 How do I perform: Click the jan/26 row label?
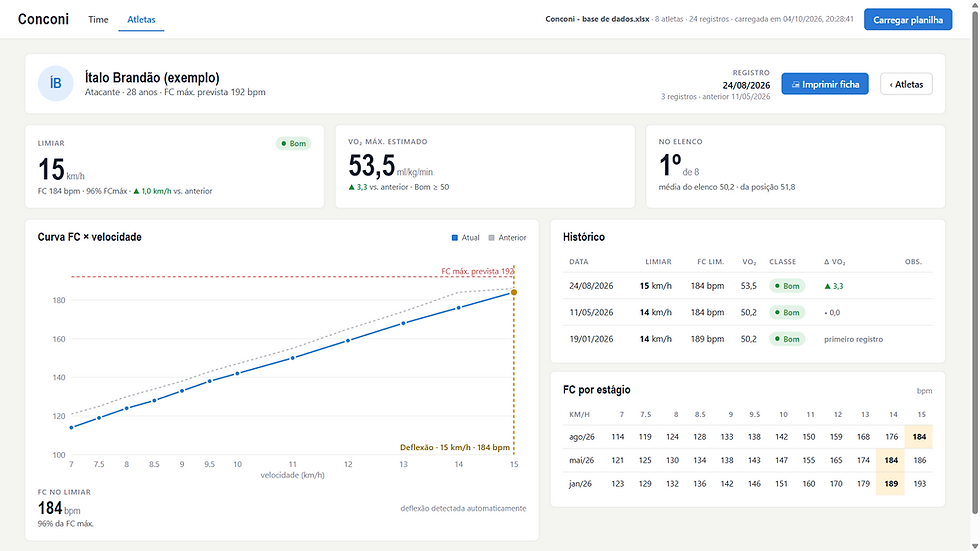click(x=581, y=484)
